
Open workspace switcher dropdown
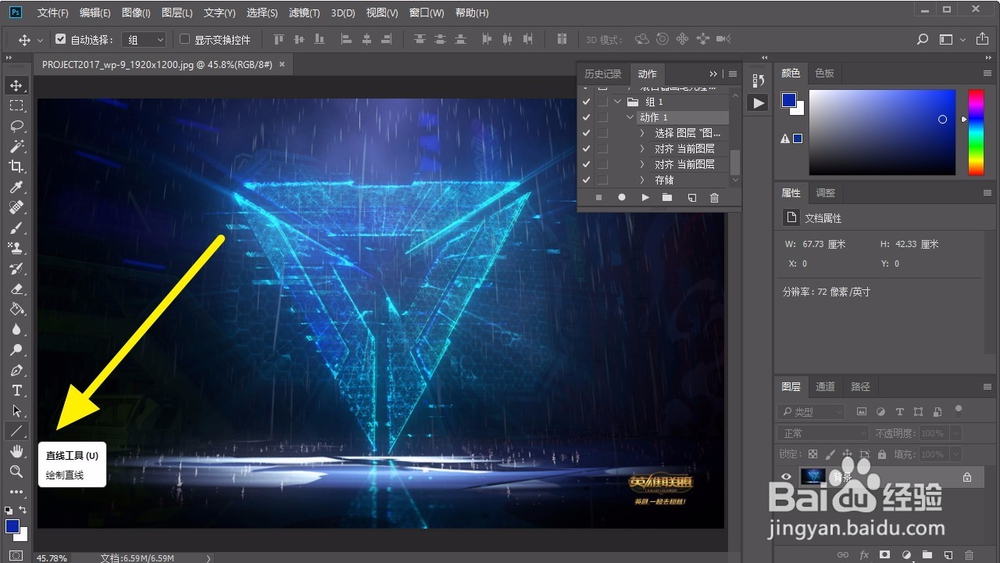[951, 40]
